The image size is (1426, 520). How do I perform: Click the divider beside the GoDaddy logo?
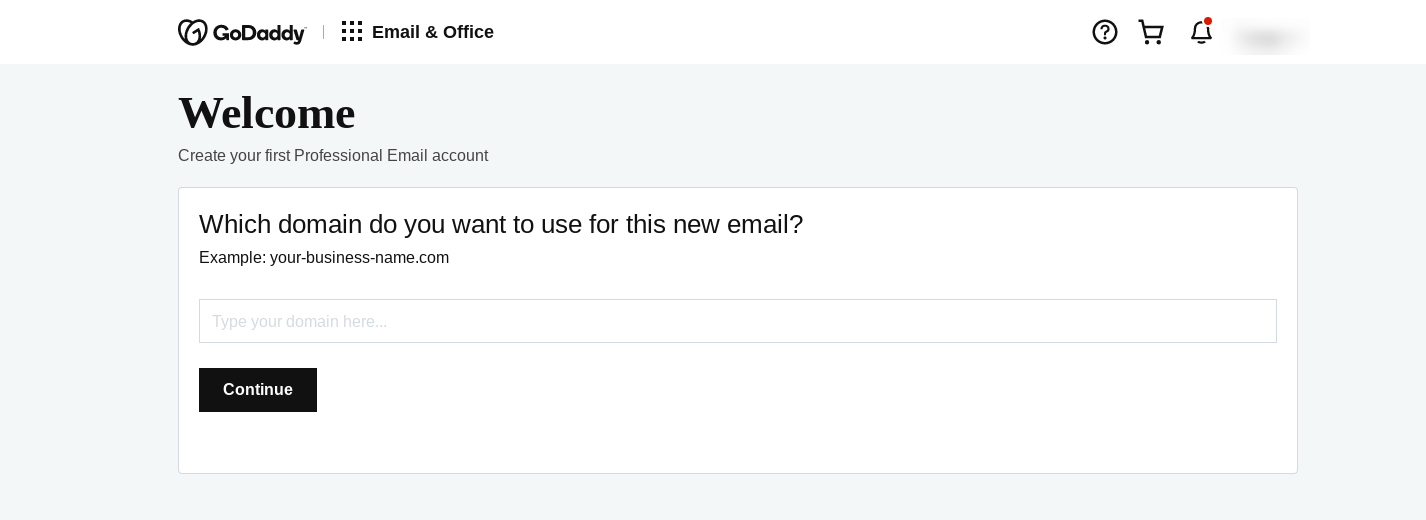[323, 32]
